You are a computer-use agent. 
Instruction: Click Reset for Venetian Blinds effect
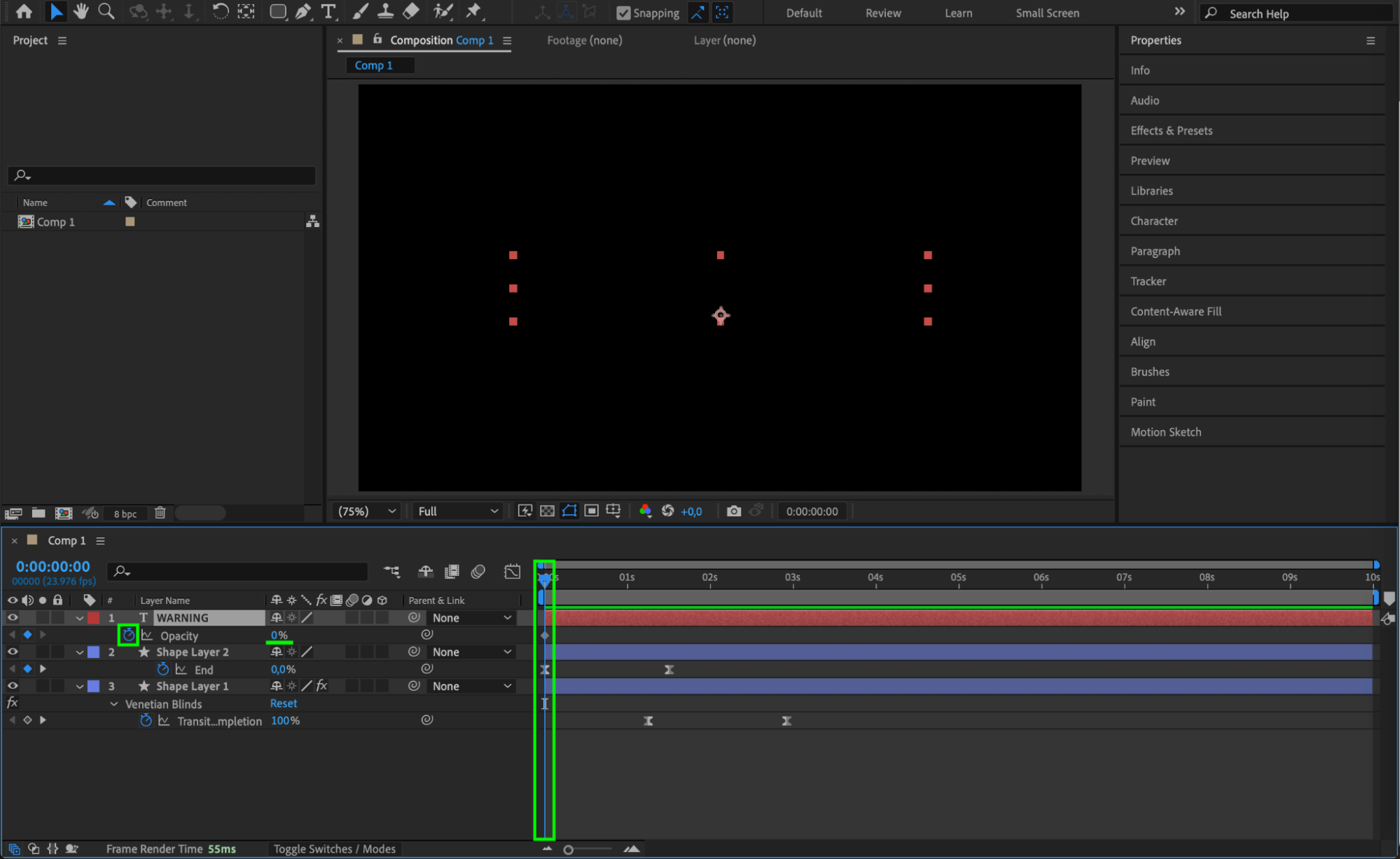pyautogui.click(x=283, y=703)
